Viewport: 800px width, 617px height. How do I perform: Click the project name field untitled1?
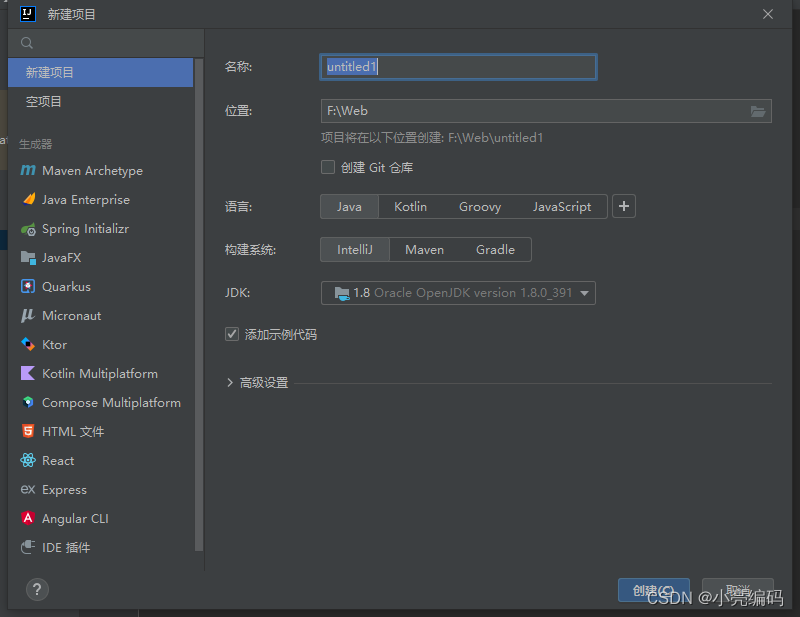(458, 67)
